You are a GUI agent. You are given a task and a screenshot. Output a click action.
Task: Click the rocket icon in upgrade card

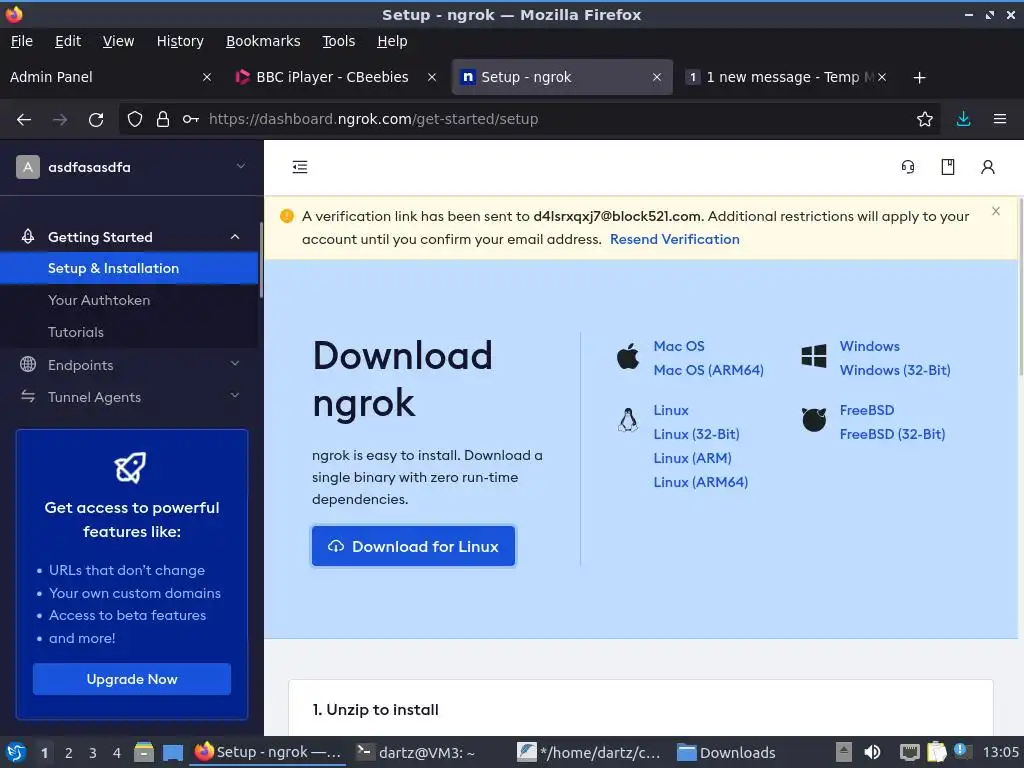131,467
